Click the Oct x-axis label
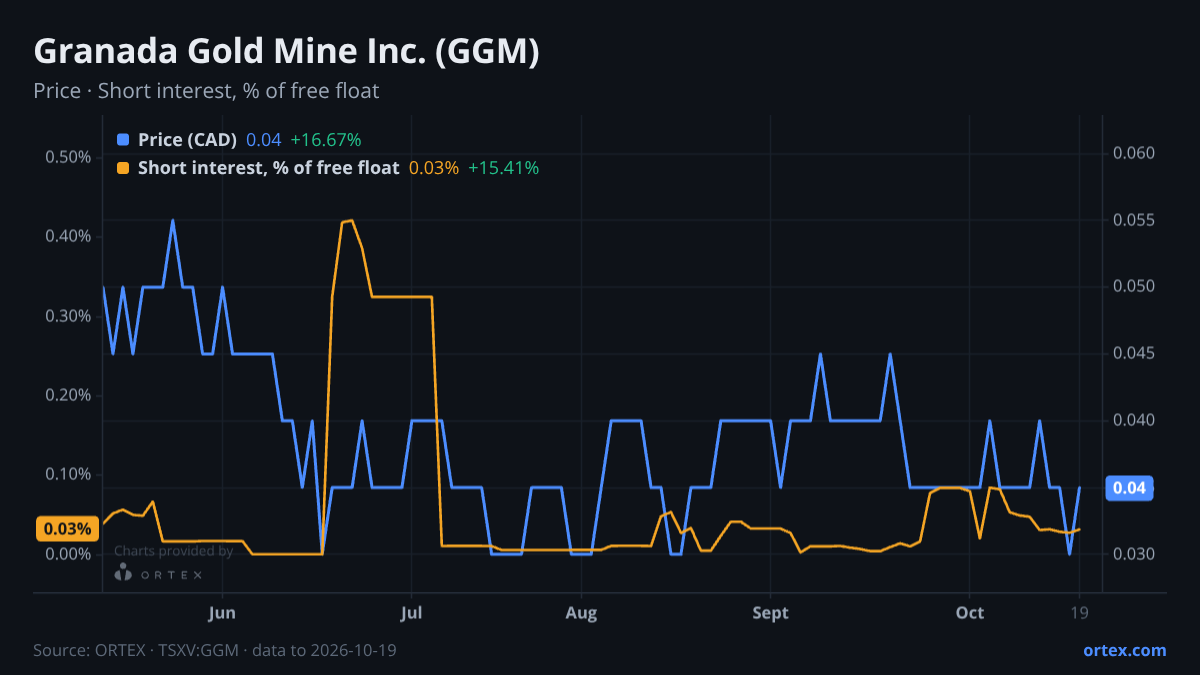Image resolution: width=1200 pixels, height=675 pixels. (969, 613)
